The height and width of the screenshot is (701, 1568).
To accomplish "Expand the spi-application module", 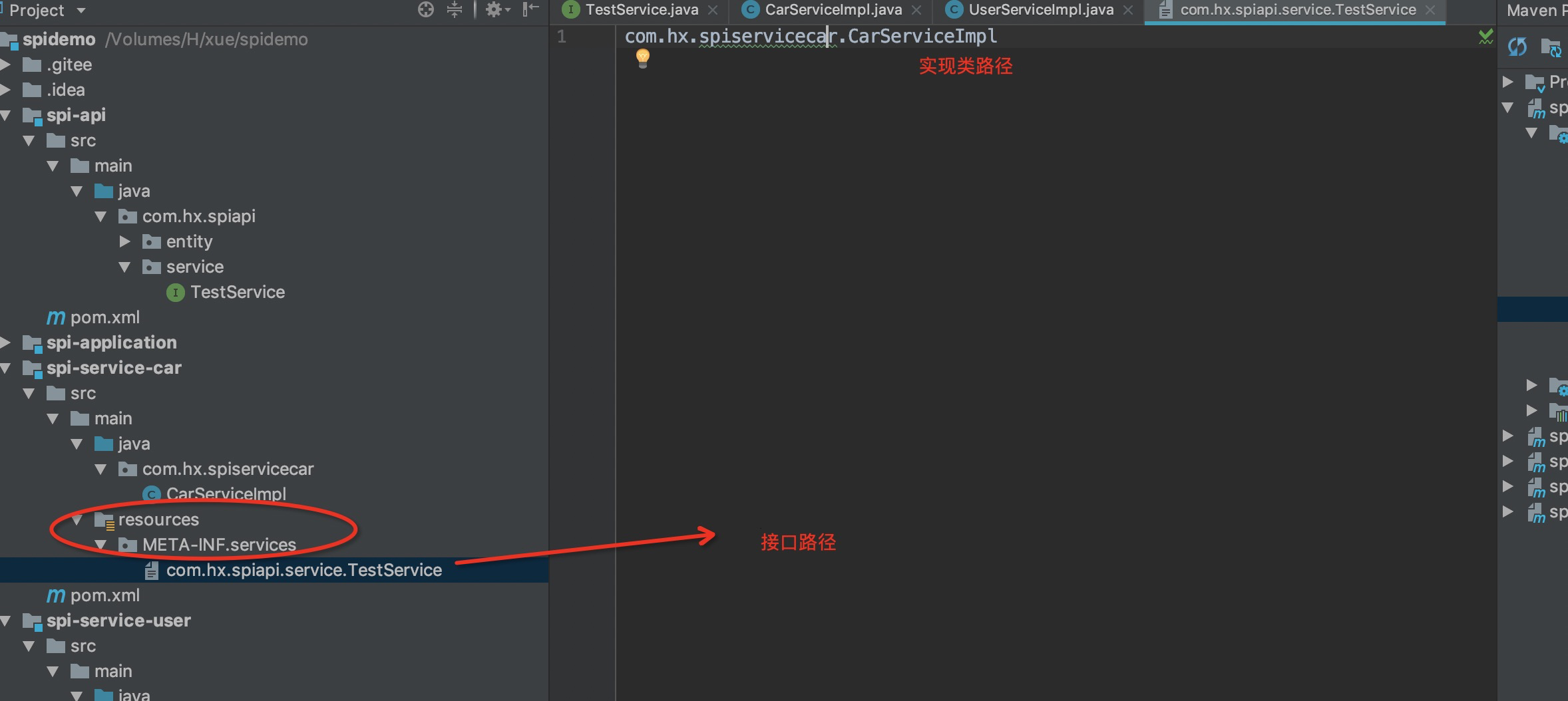I will pos(5,343).
